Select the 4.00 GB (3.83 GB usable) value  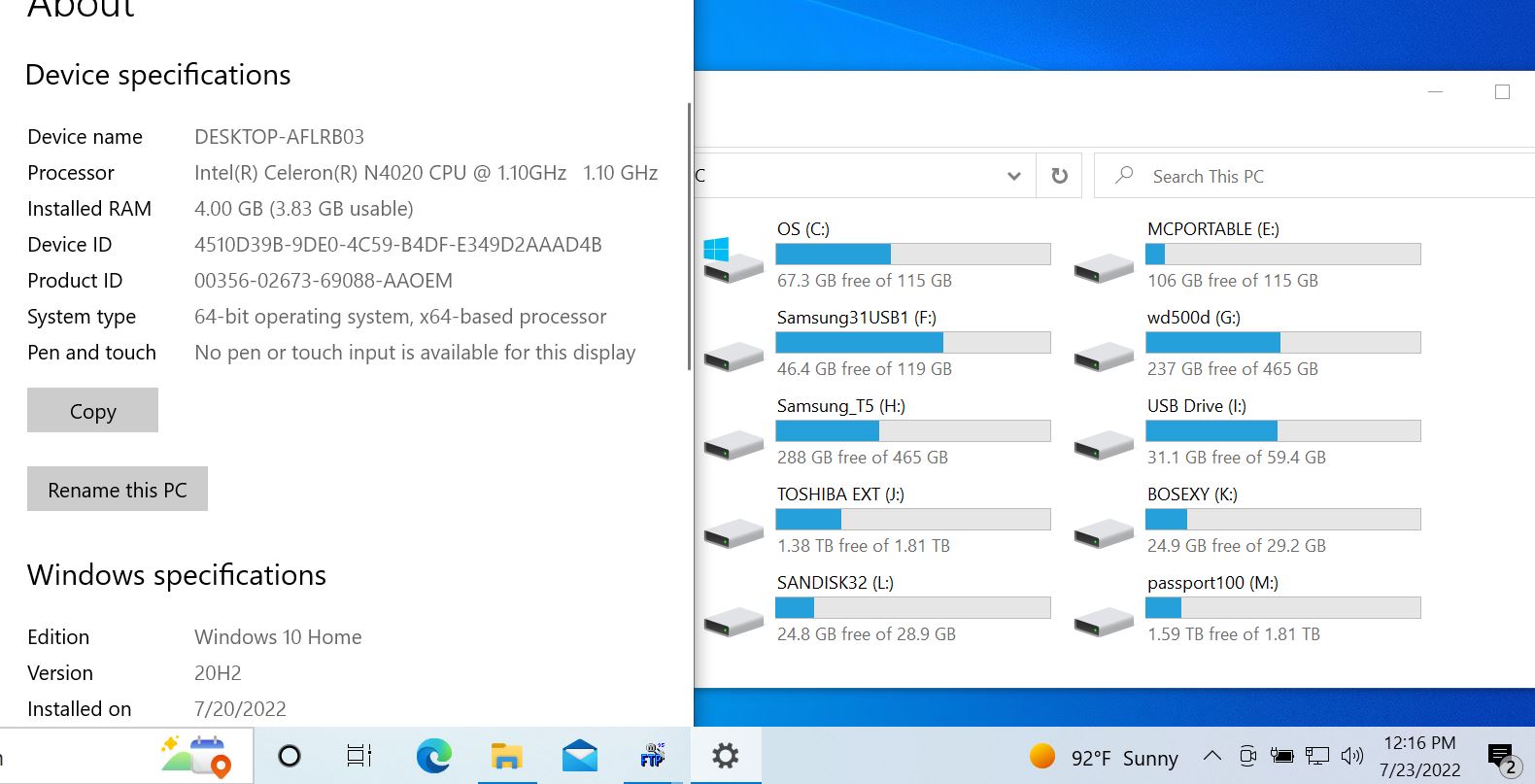point(304,209)
